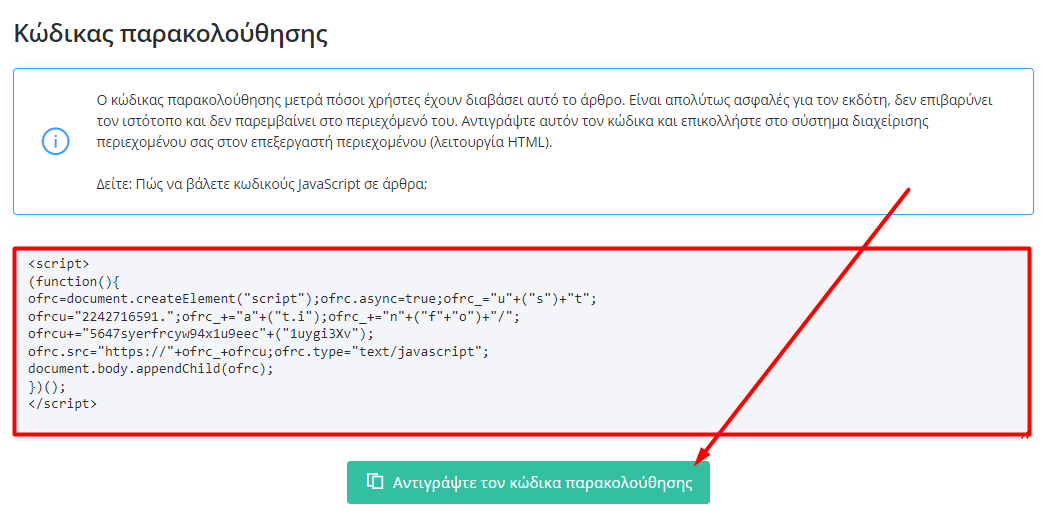Click the copy icon inside the green button
Screen dimensions: 1043x525
pos(375,481)
